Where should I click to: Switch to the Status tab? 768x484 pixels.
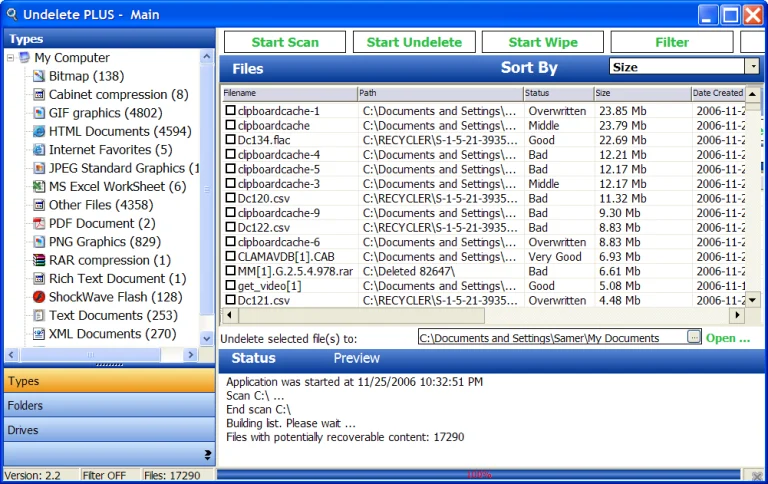(253, 358)
